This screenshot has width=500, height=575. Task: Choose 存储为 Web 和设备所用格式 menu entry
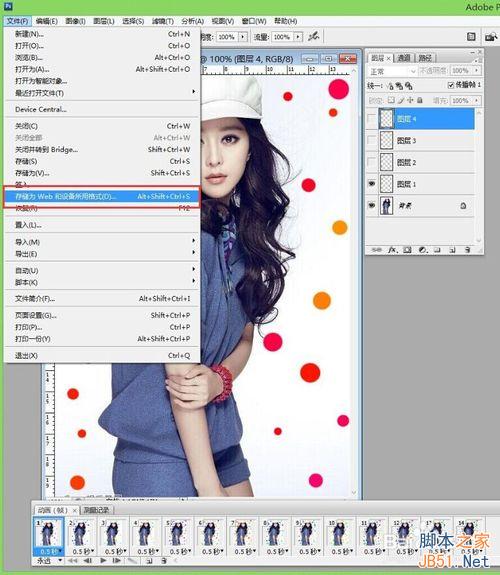[x=102, y=197]
